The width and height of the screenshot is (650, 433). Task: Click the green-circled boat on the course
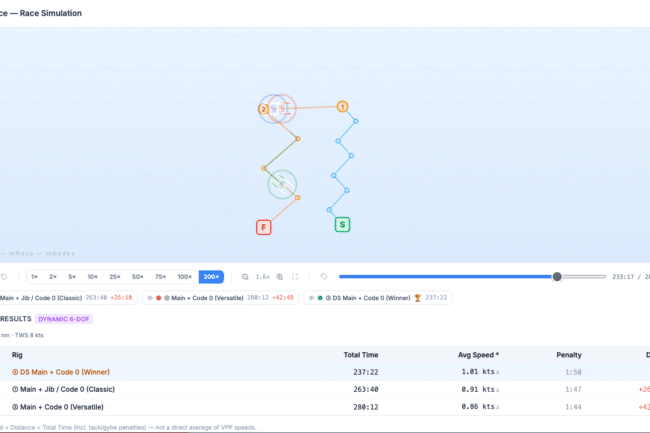pyautogui.click(x=282, y=184)
